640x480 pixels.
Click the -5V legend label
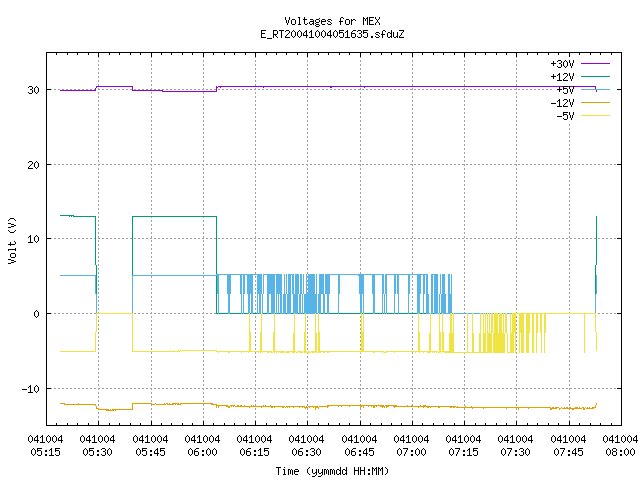[x=565, y=116]
